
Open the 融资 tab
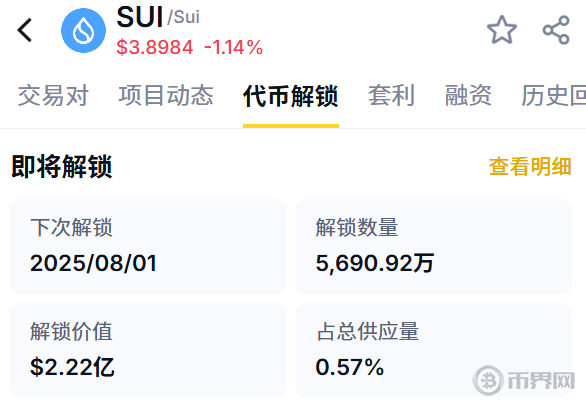[x=468, y=95]
